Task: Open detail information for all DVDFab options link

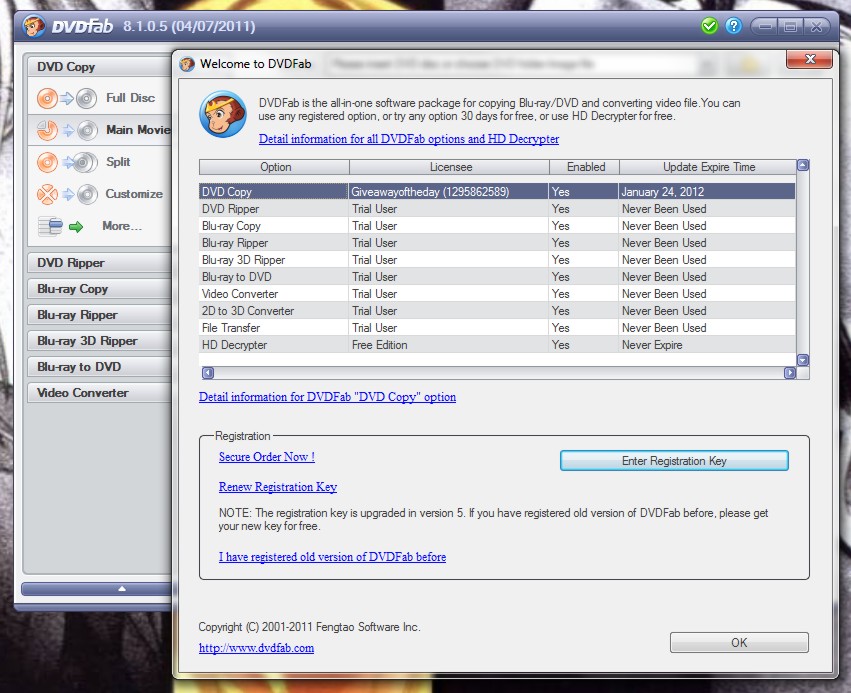Action: [409, 139]
